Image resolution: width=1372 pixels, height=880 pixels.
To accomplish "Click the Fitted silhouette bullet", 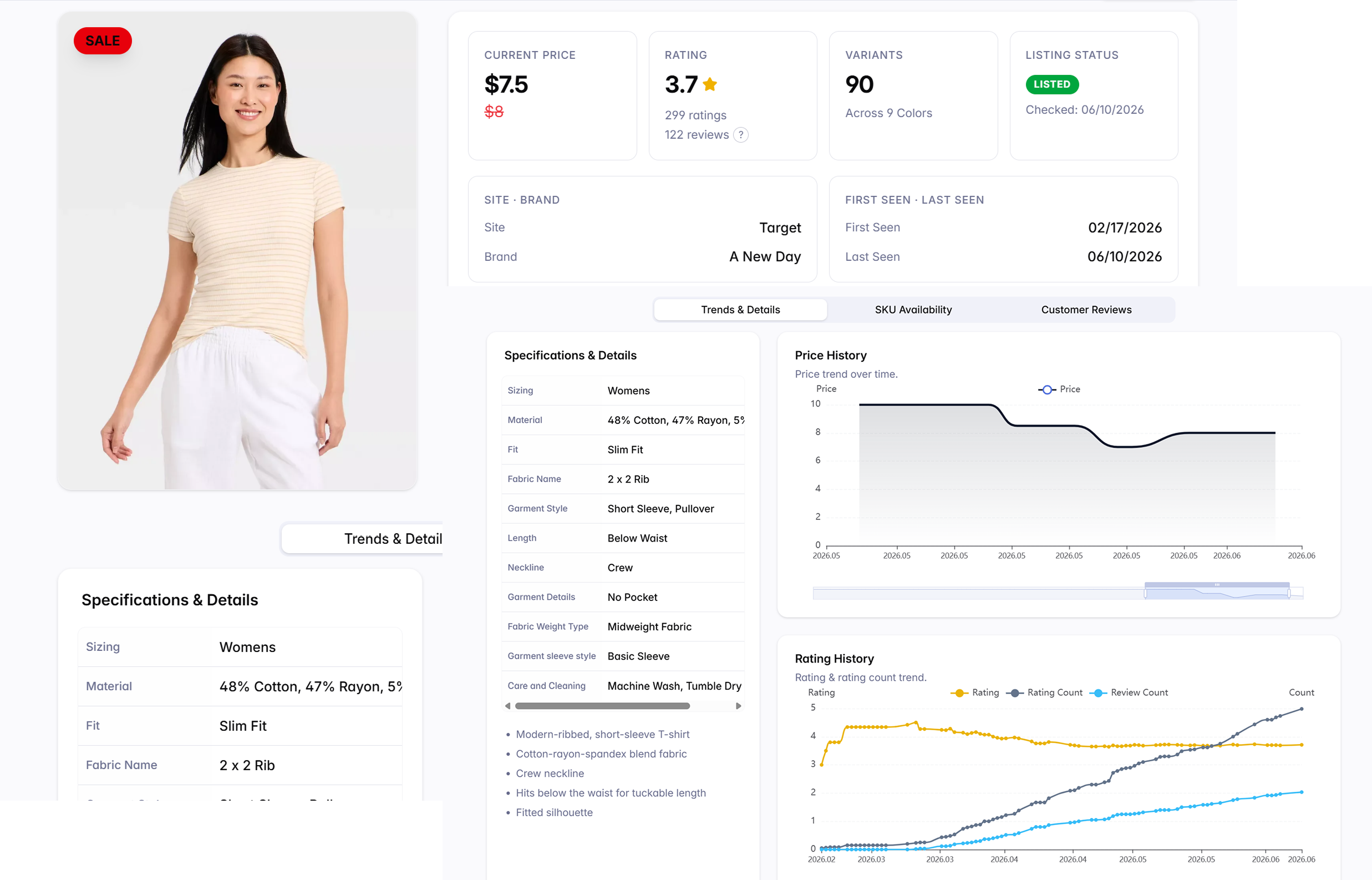I will (x=554, y=812).
